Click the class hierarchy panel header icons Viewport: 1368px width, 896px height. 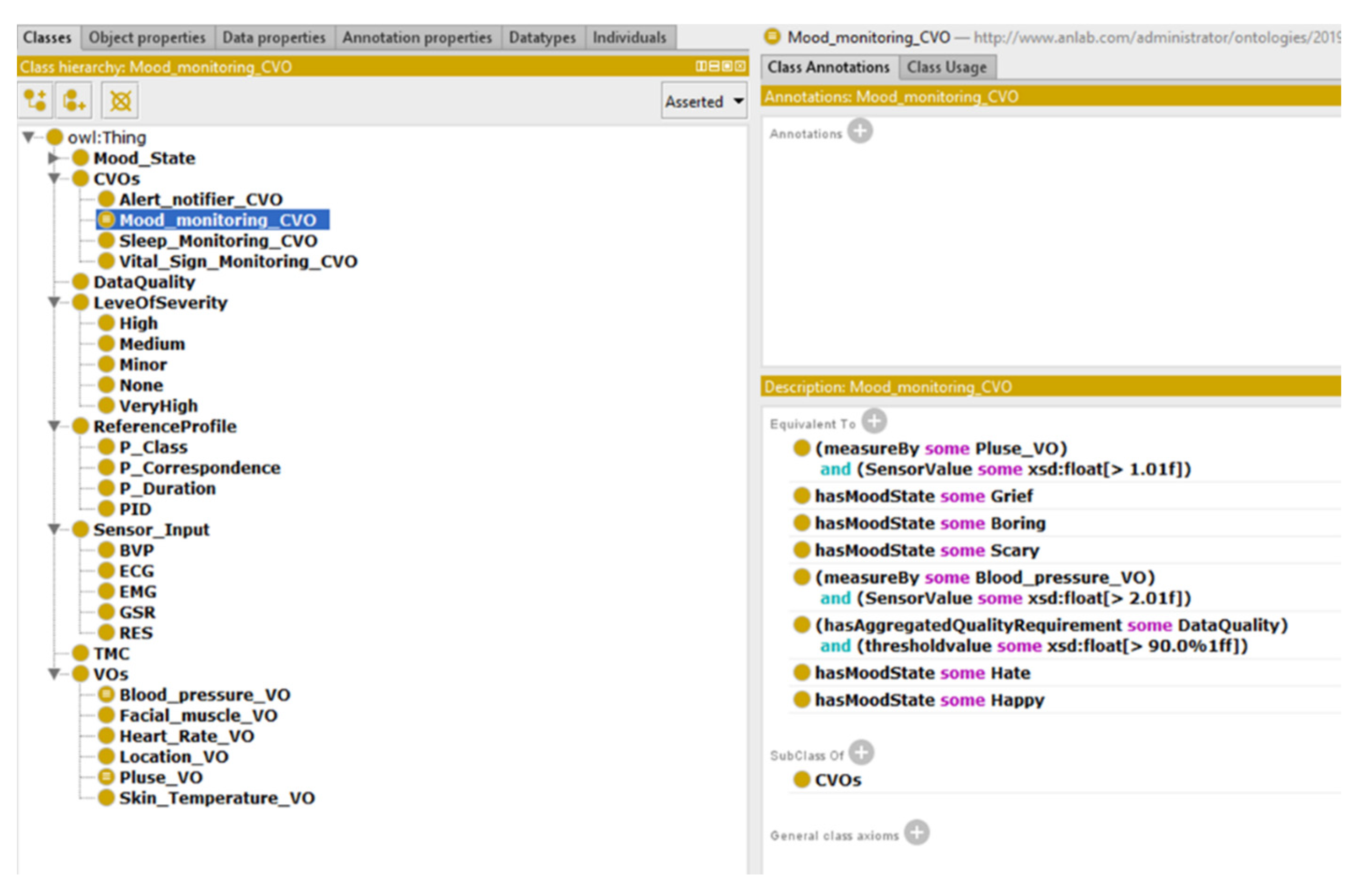[720, 66]
